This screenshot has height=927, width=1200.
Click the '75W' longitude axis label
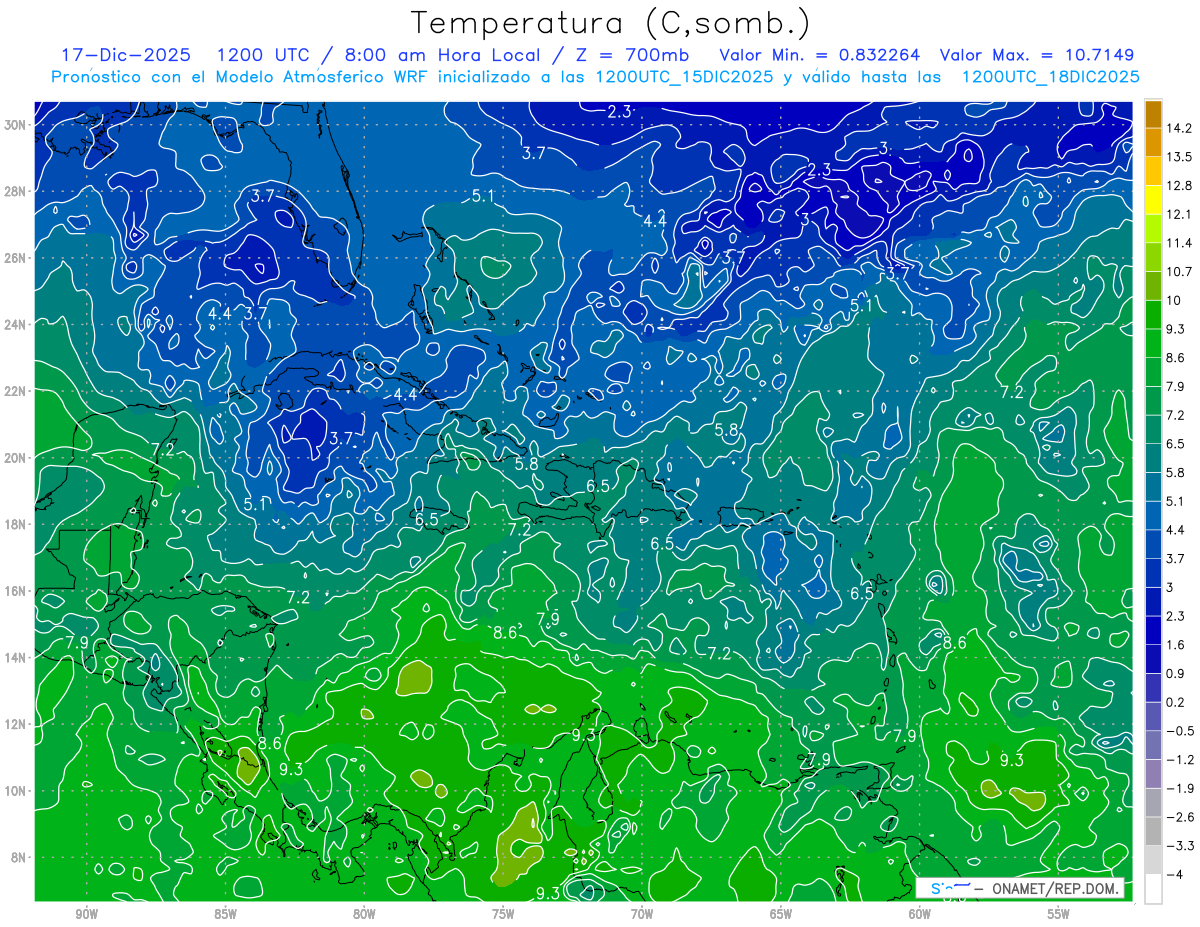pos(503,914)
